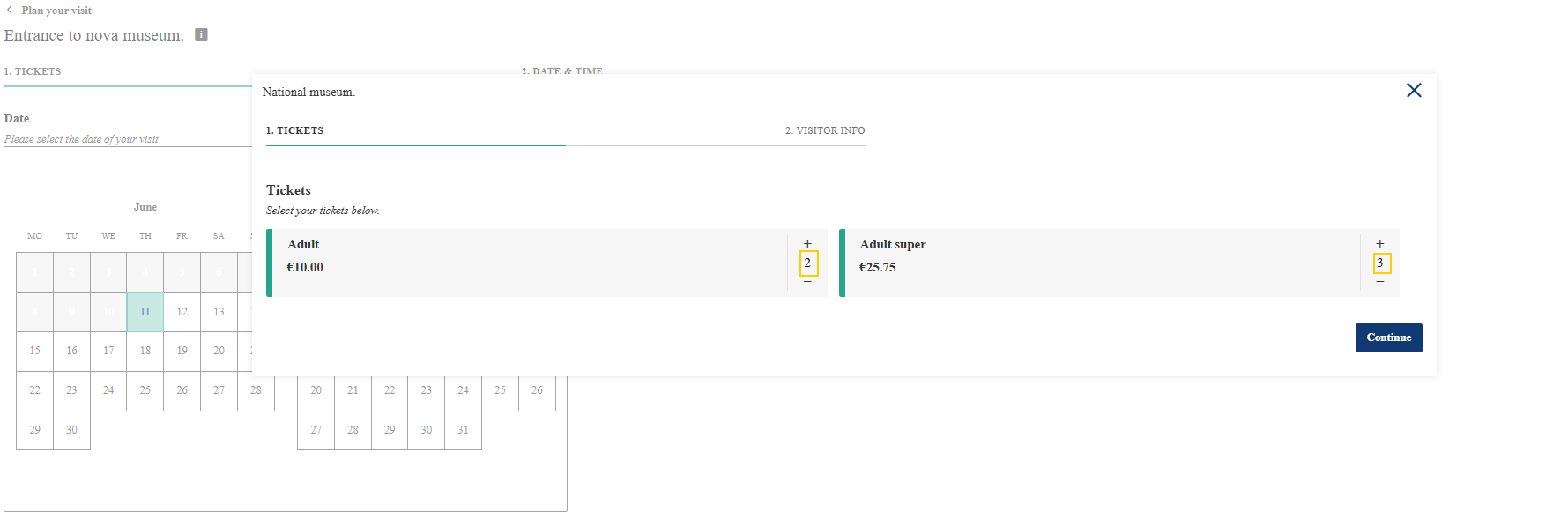Choose June 15 as visit date

coord(35,351)
